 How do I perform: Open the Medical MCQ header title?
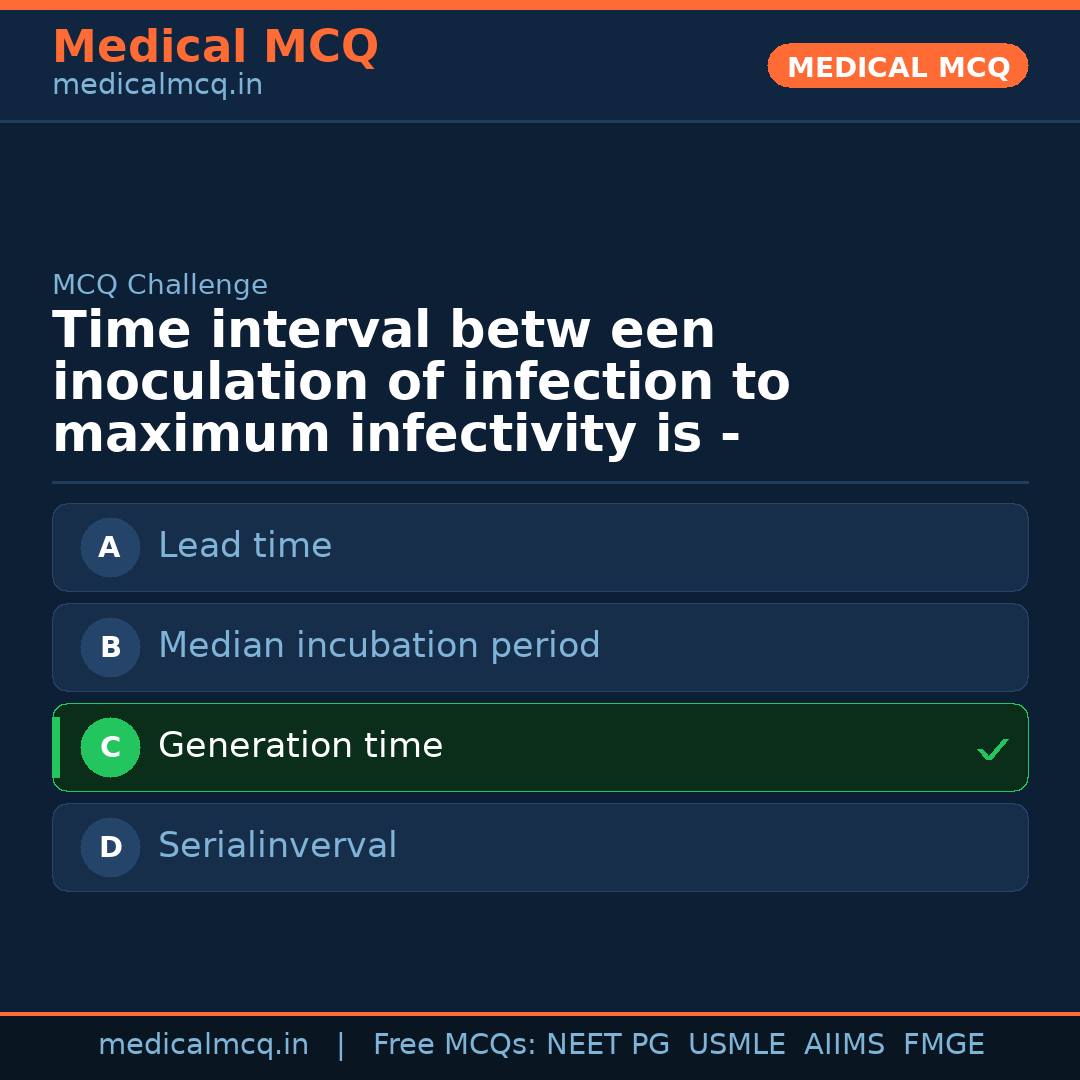215,47
